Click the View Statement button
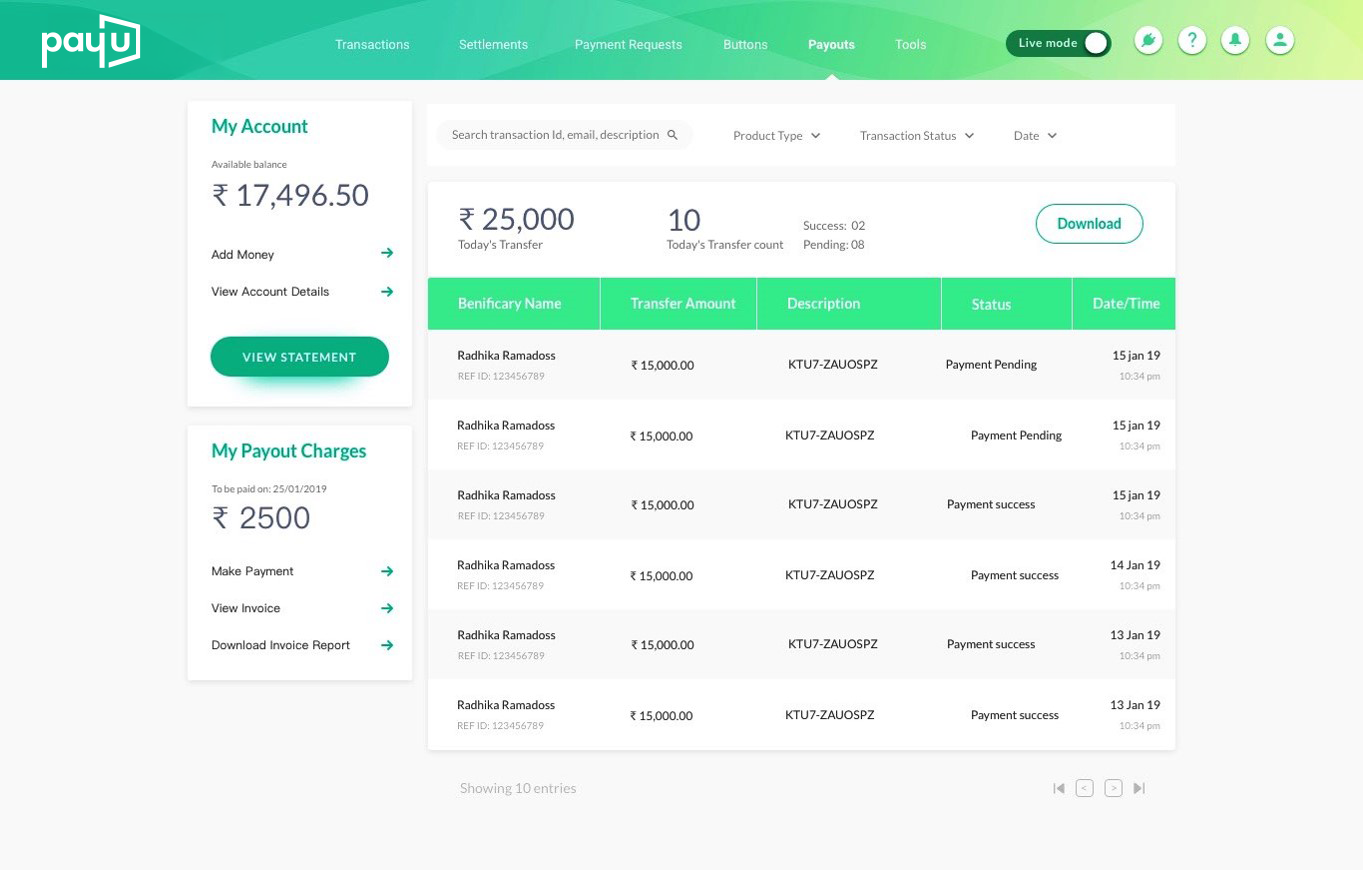This screenshot has height=870, width=1363. tap(300, 357)
